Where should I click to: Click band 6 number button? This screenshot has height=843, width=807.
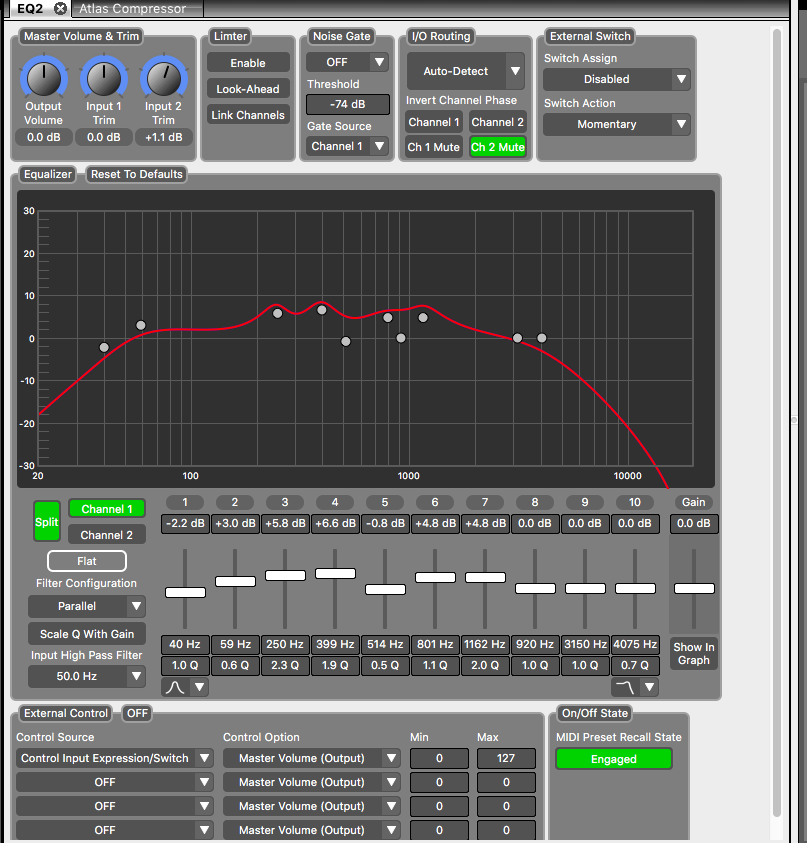pos(435,502)
